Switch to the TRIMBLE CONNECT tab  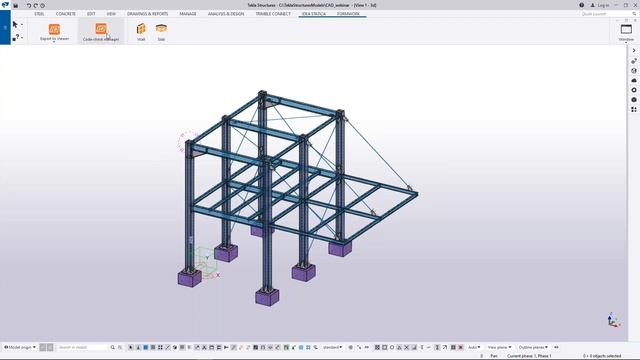(x=273, y=14)
